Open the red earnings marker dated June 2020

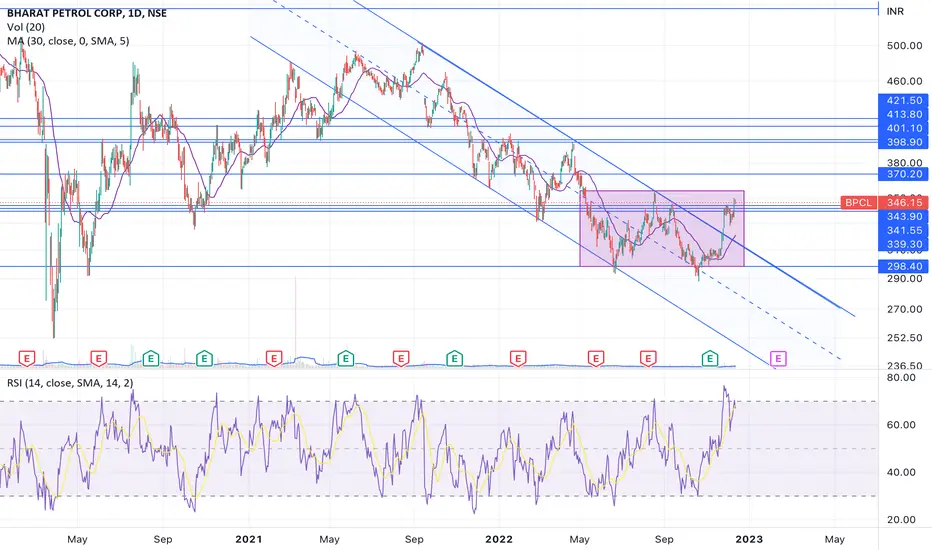click(x=99, y=359)
